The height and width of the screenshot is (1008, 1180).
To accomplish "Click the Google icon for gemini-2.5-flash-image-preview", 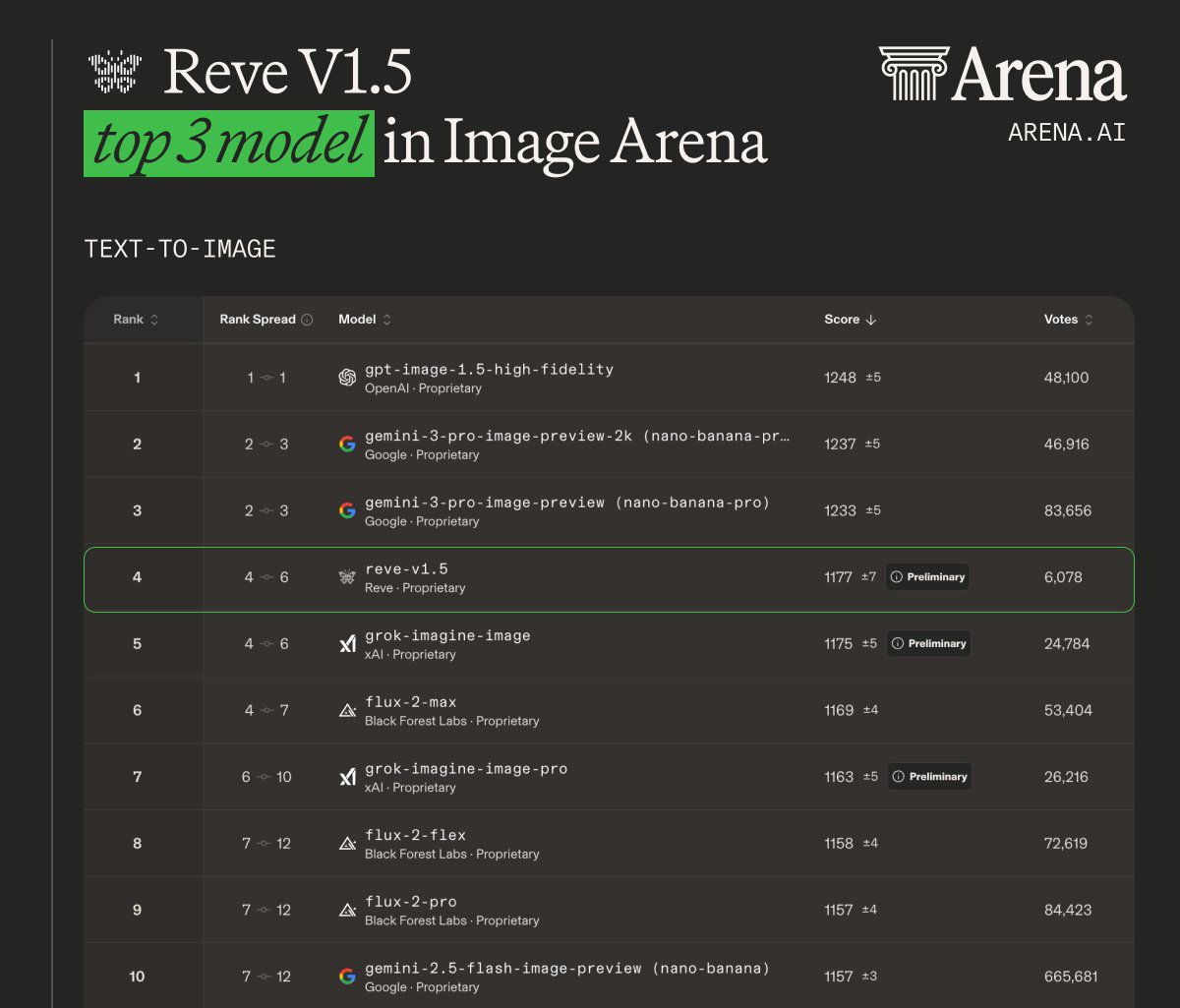I will (347, 977).
